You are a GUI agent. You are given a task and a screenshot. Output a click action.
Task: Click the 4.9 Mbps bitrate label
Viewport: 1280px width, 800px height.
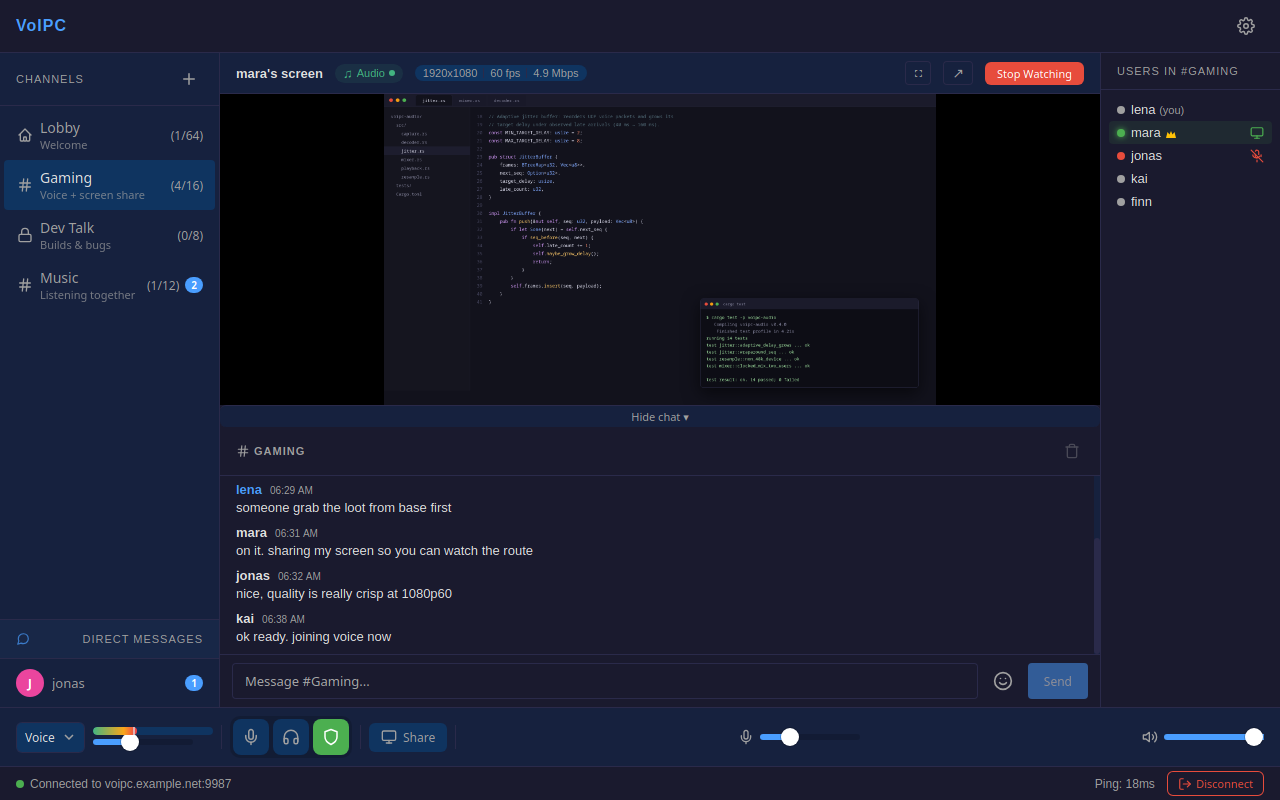coord(556,73)
